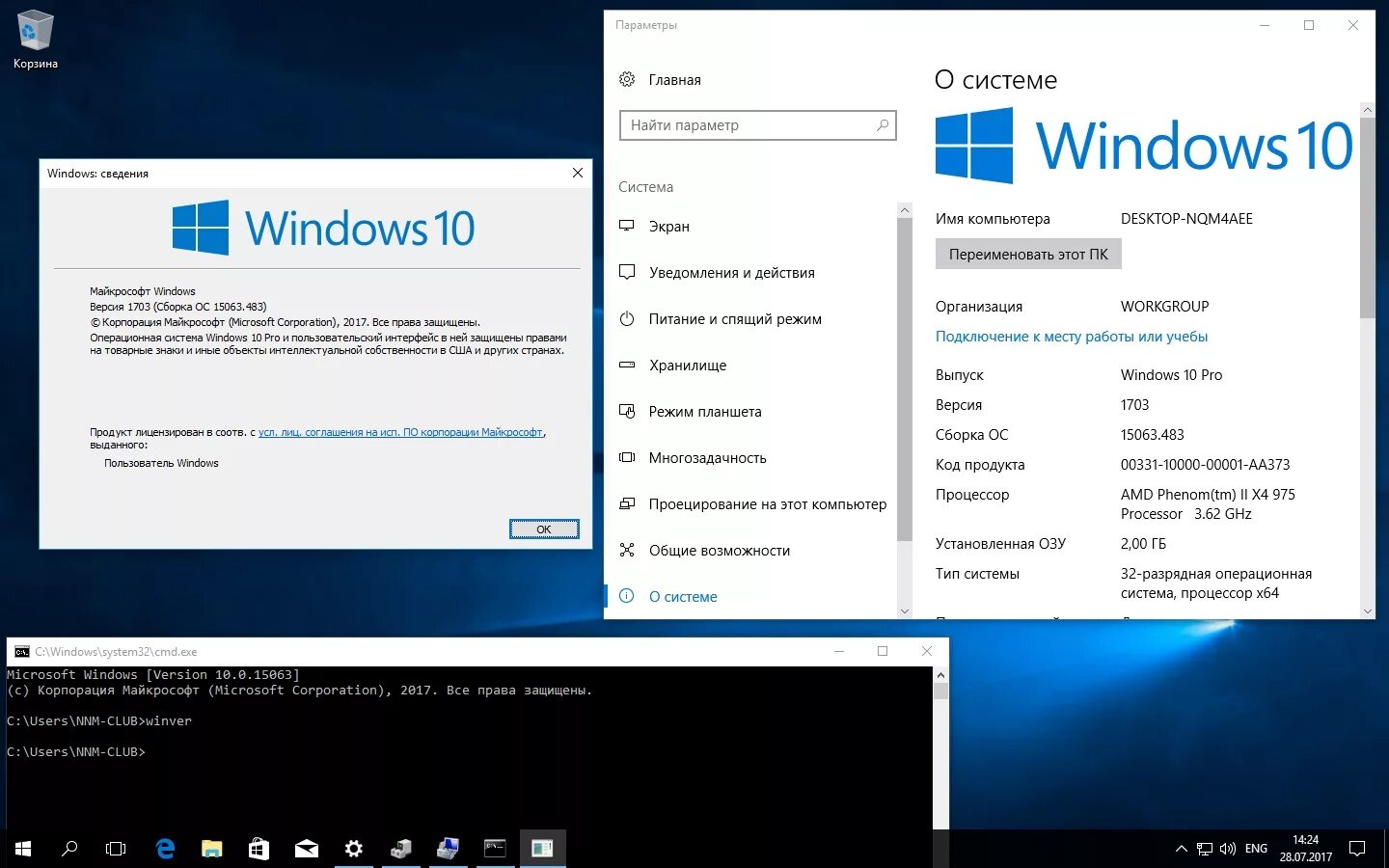Minimize the Параметры settings window

coord(1265,25)
